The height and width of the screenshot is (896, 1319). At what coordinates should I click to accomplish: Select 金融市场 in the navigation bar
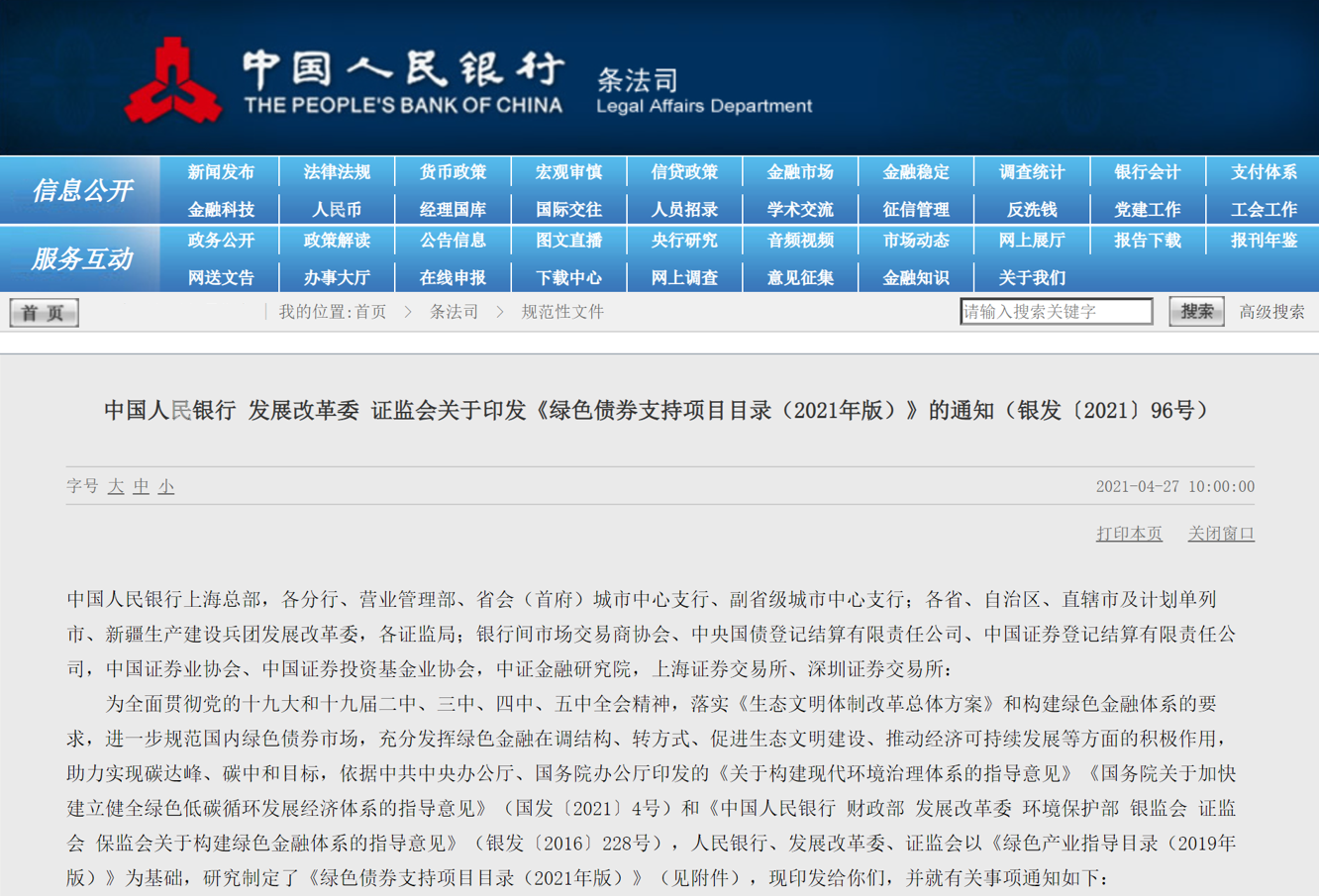coord(800,172)
